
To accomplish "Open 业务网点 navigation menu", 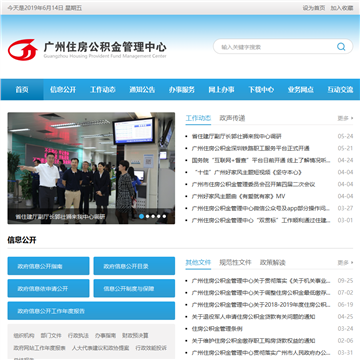I will 301,89.
